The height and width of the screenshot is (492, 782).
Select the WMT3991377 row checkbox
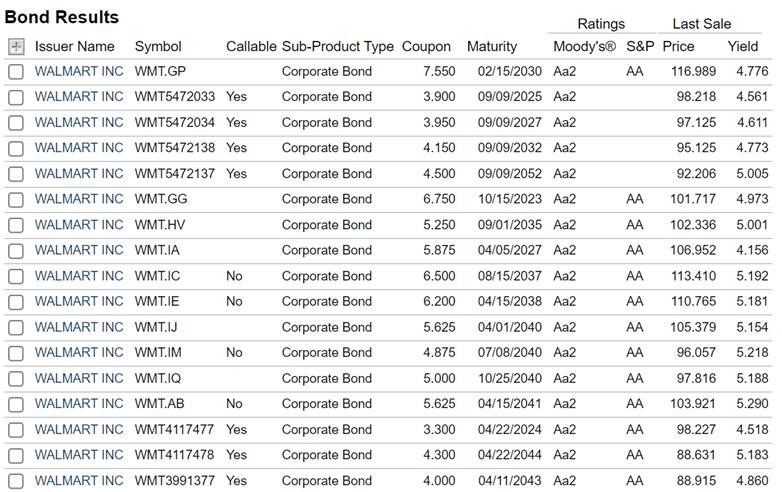click(16, 481)
